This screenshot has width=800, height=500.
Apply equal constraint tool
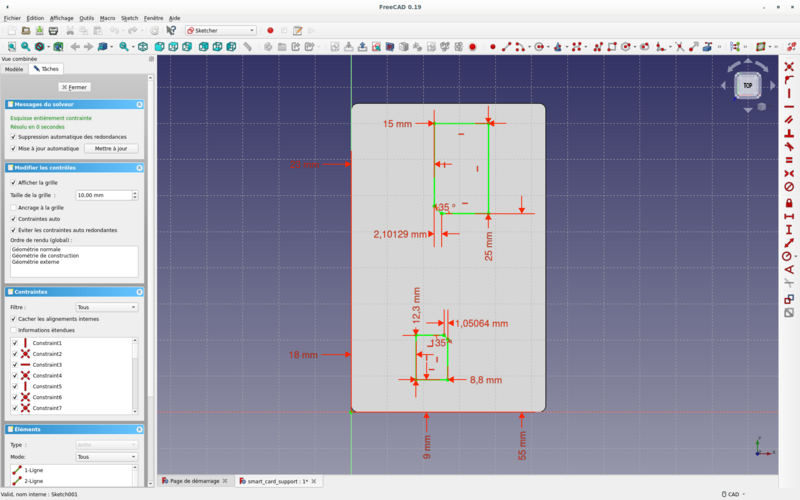click(789, 160)
